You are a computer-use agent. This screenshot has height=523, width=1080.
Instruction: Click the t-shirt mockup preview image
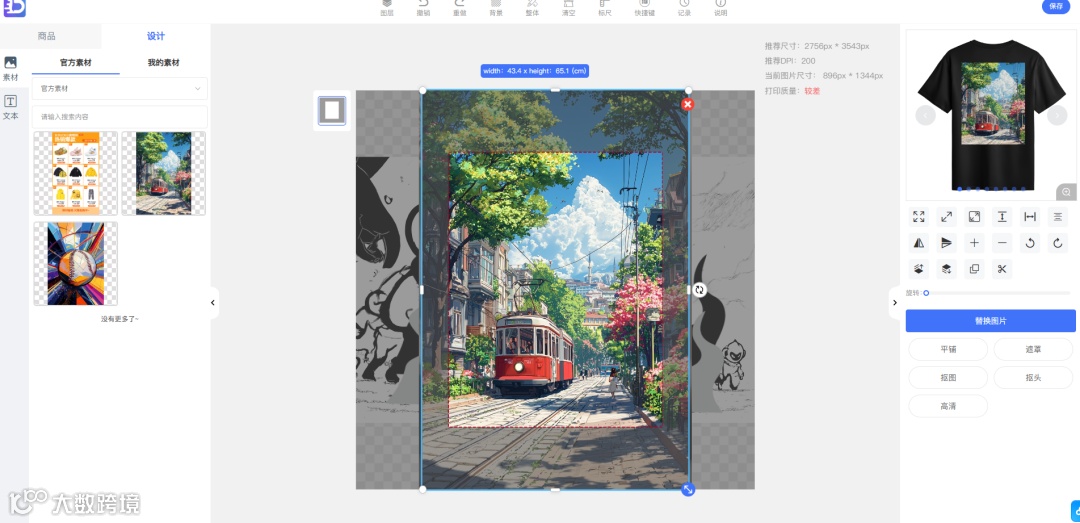[991, 114]
